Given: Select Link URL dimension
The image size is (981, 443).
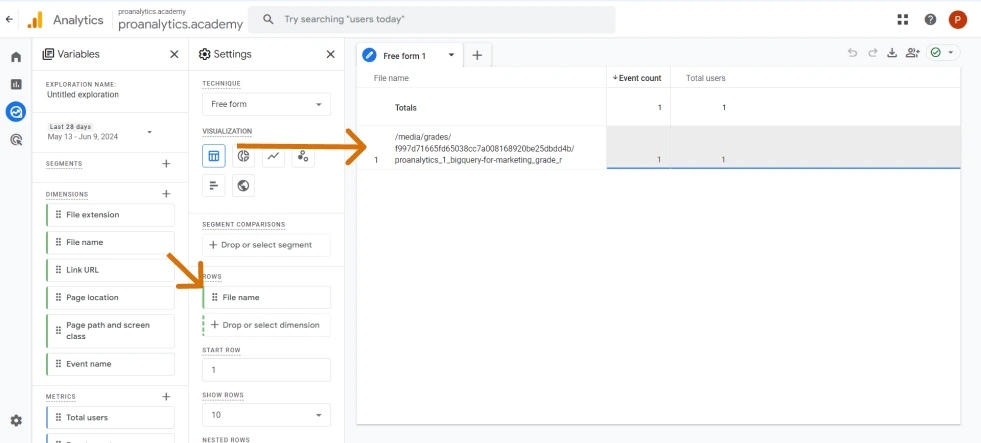Looking at the screenshot, I should (110, 270).
